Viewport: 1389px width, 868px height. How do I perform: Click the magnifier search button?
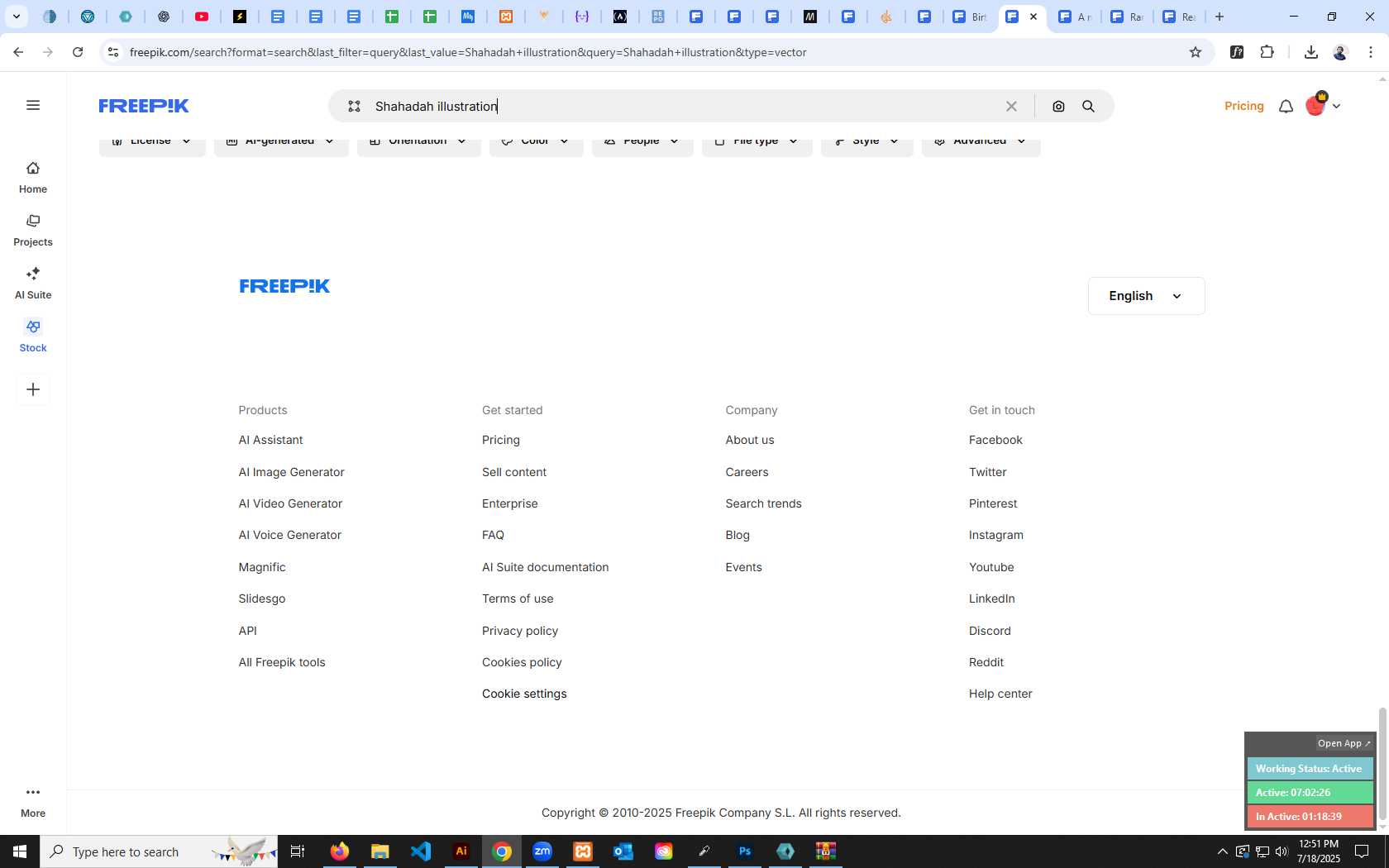tap(1089, 106)
